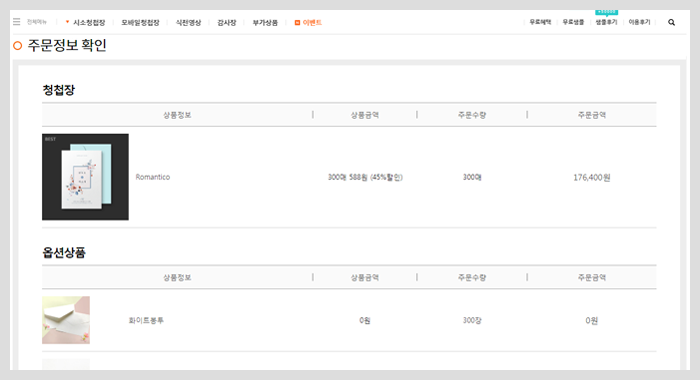
Task: Click the 화이트봉투 product name
Action: coord(146,321)
